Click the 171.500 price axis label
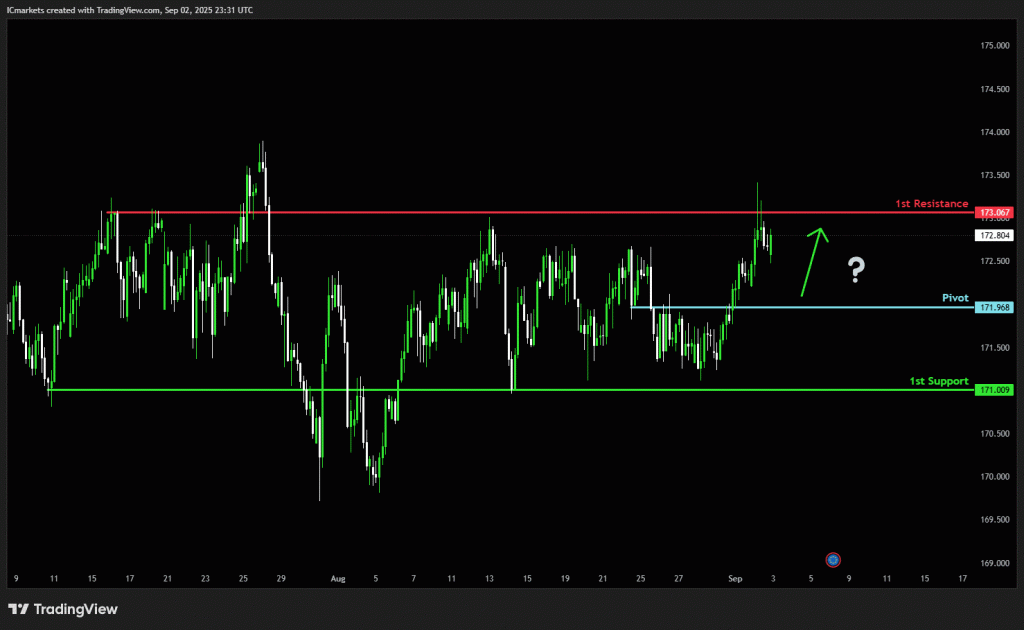 (995, 348)
